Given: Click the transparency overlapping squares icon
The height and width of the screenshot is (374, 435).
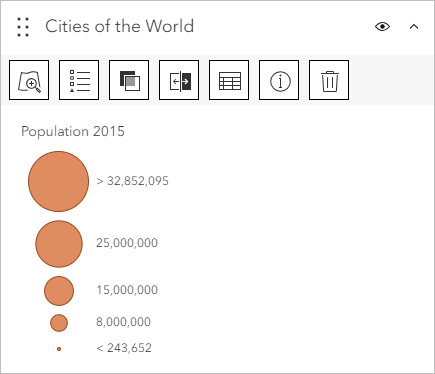Looking at the screenshot, I should tap(129, 80).
